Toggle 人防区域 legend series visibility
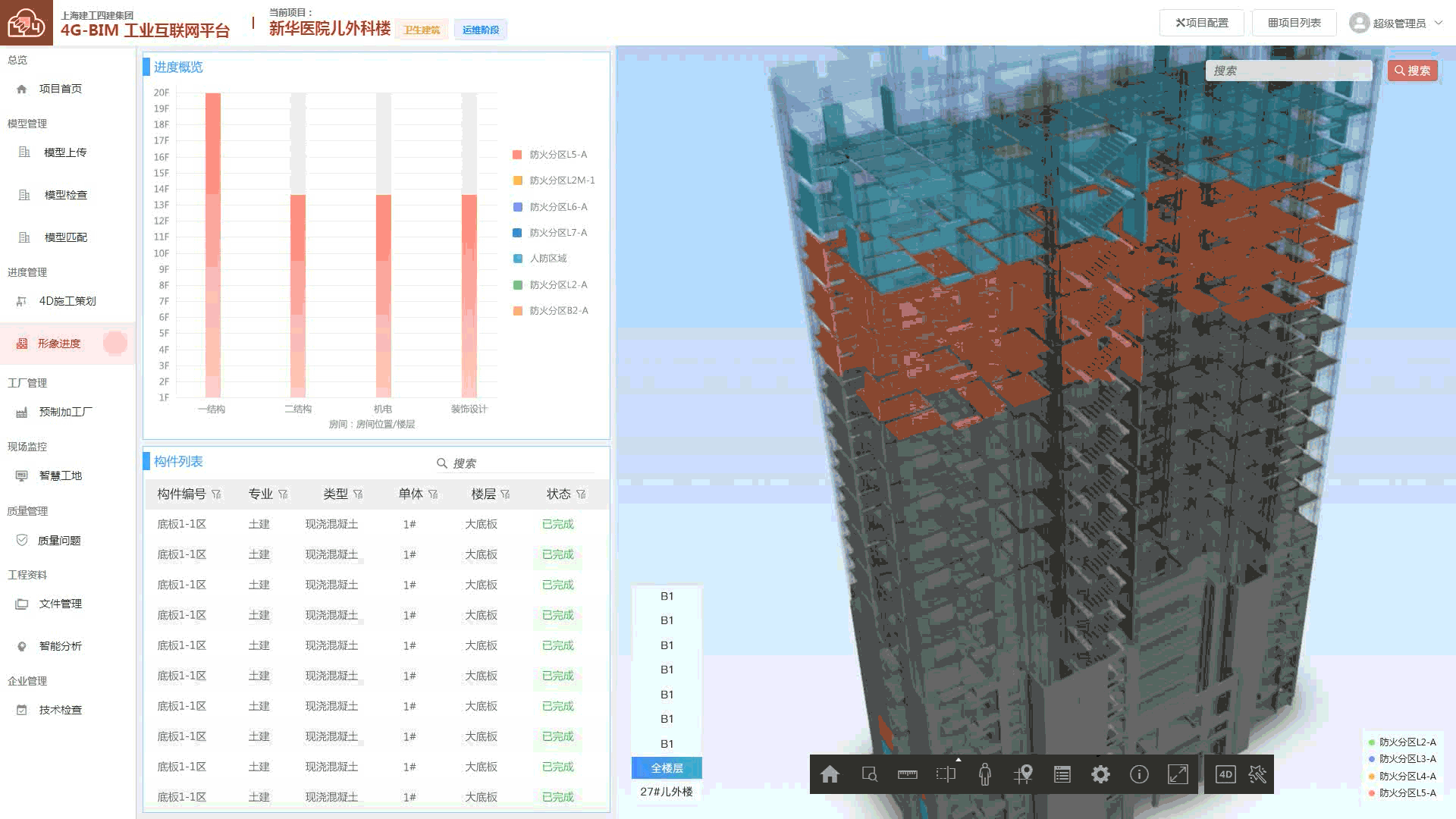Screen dimensions: 1456x819 540,259
